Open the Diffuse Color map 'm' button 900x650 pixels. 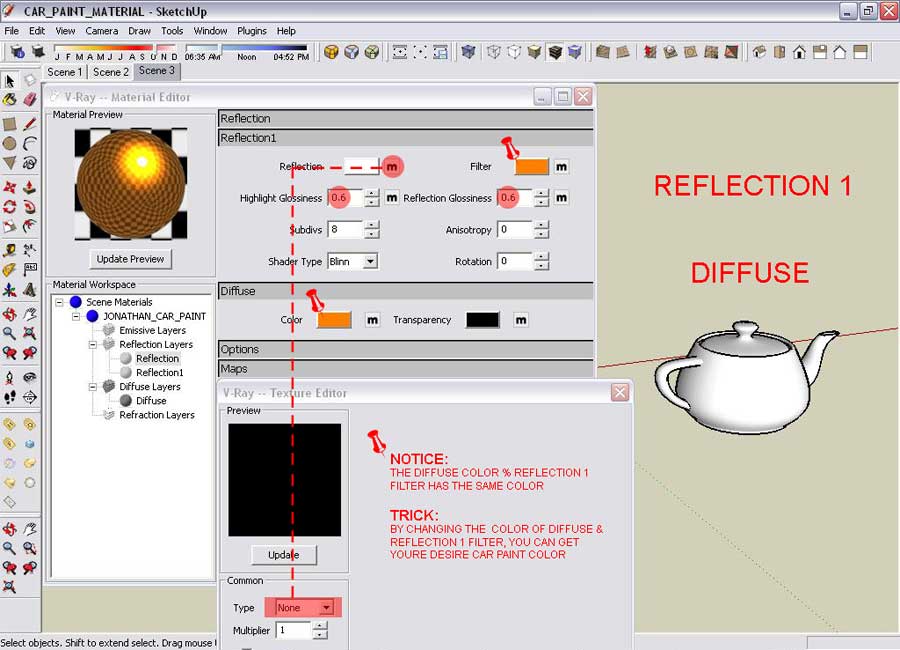pyautogui.click(x=373, y=320)
